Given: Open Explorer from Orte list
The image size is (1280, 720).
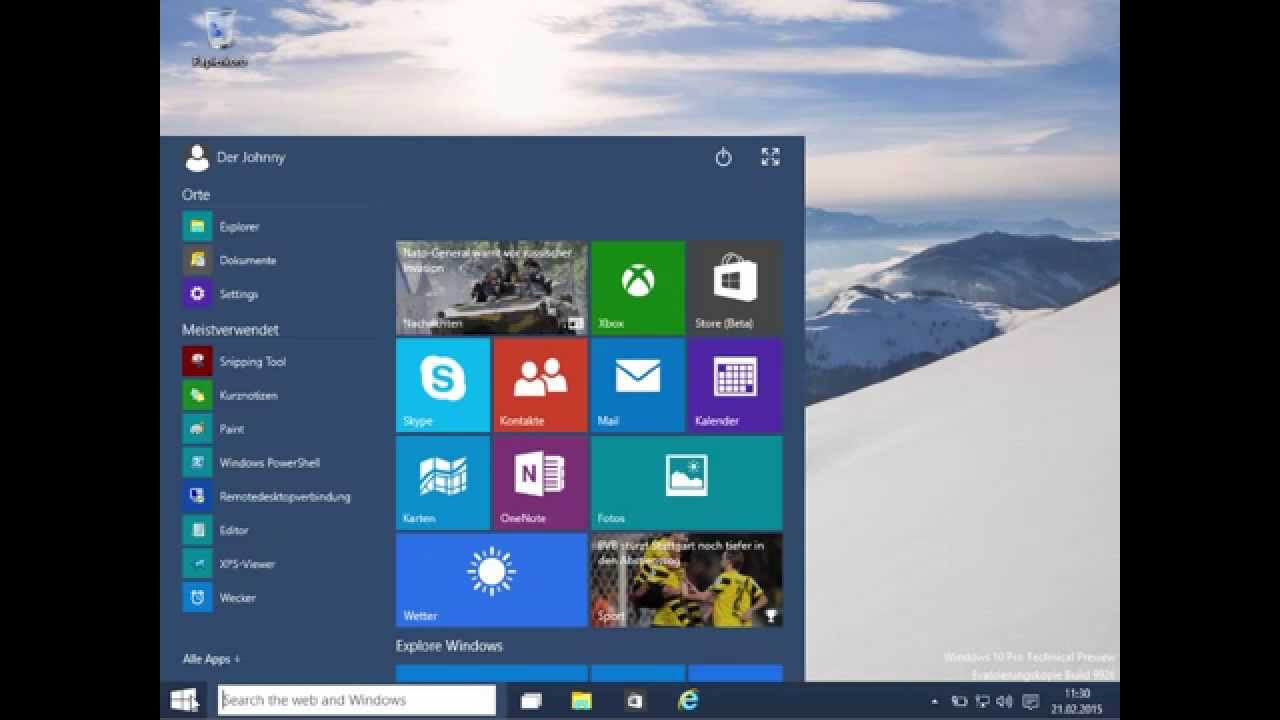Looking at the screenshot, I should (x=222, y=227).
